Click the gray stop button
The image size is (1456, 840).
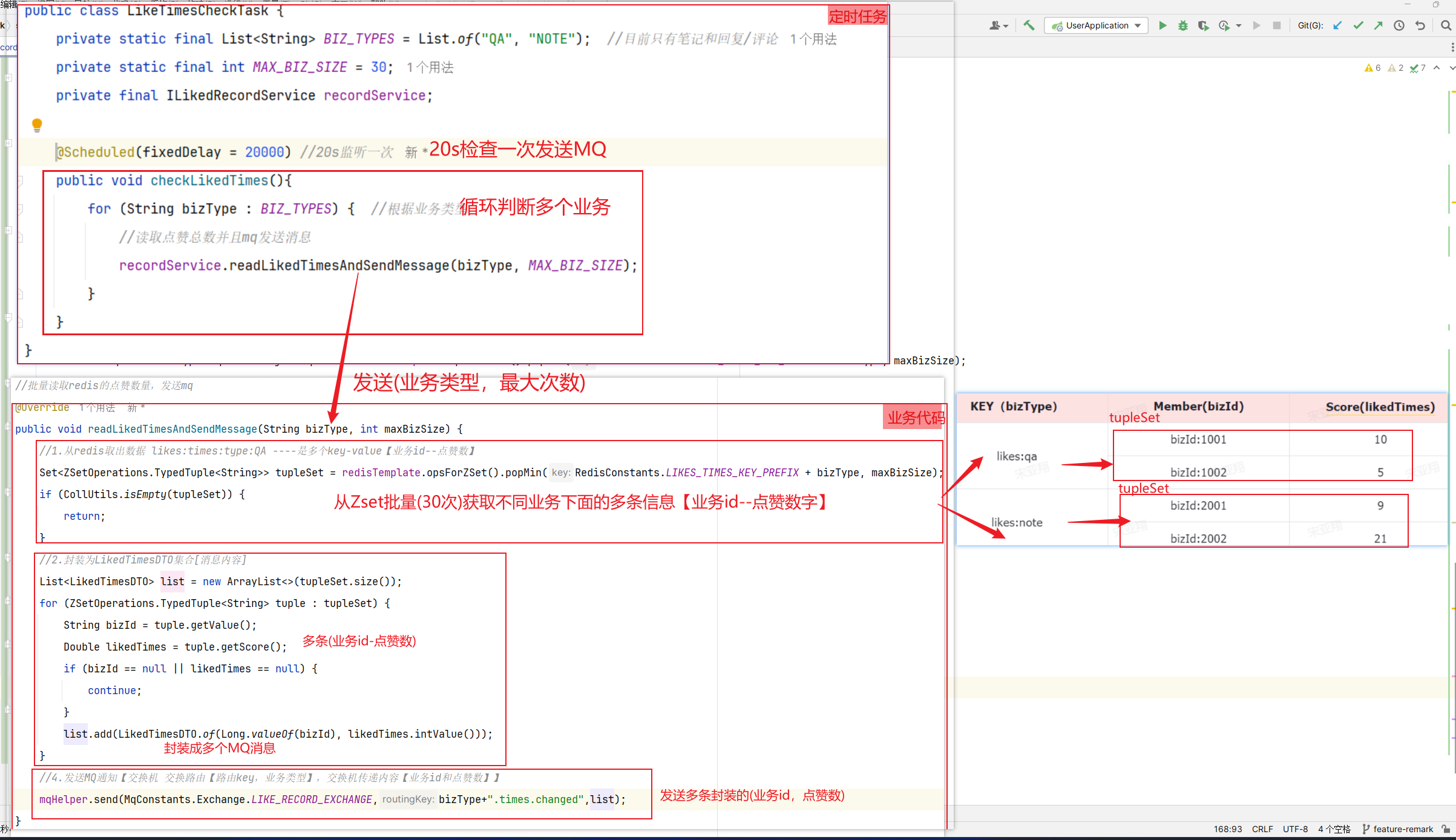(1277, 25)
